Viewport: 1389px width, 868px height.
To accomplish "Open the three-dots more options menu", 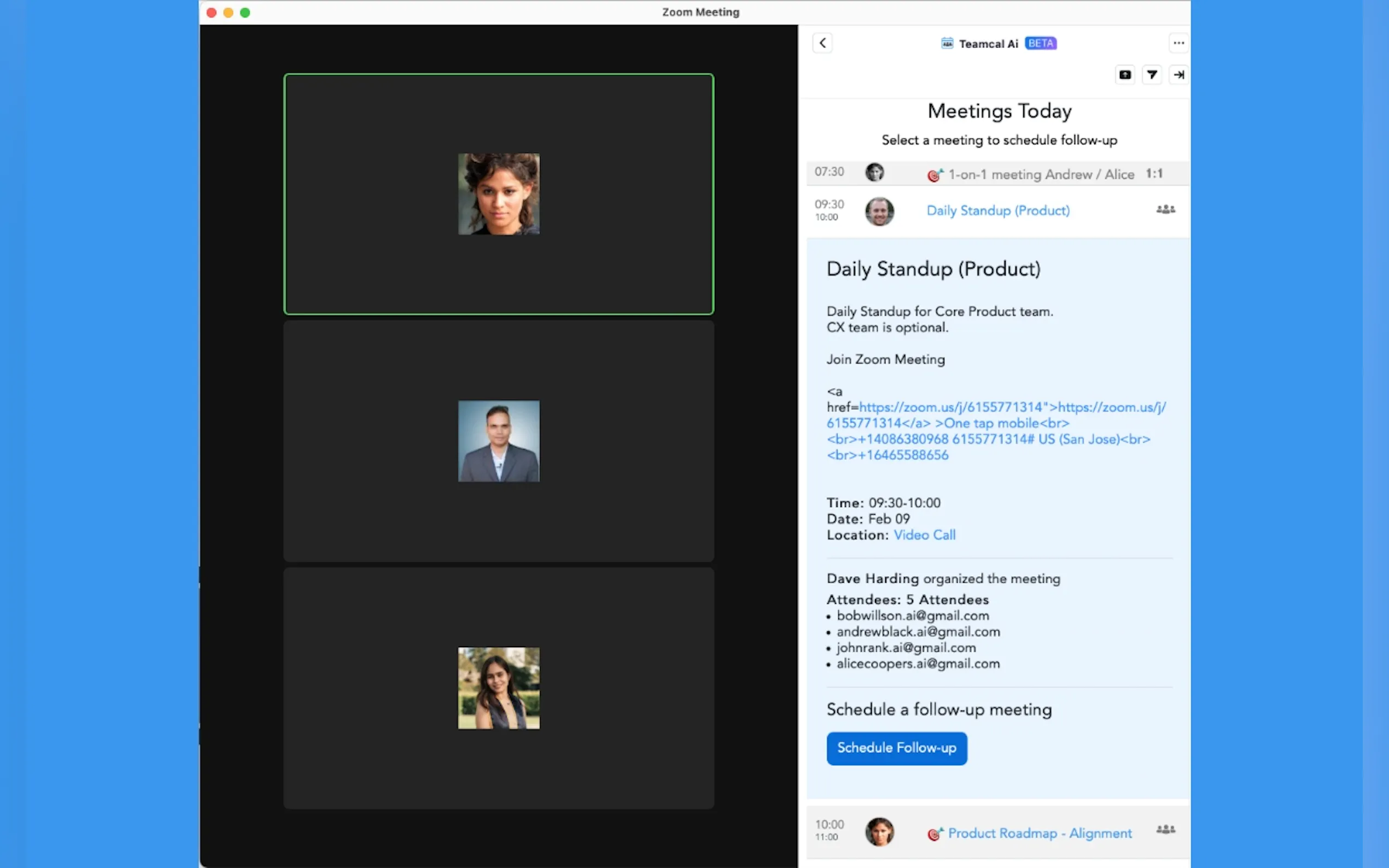I will (1178, 43).
